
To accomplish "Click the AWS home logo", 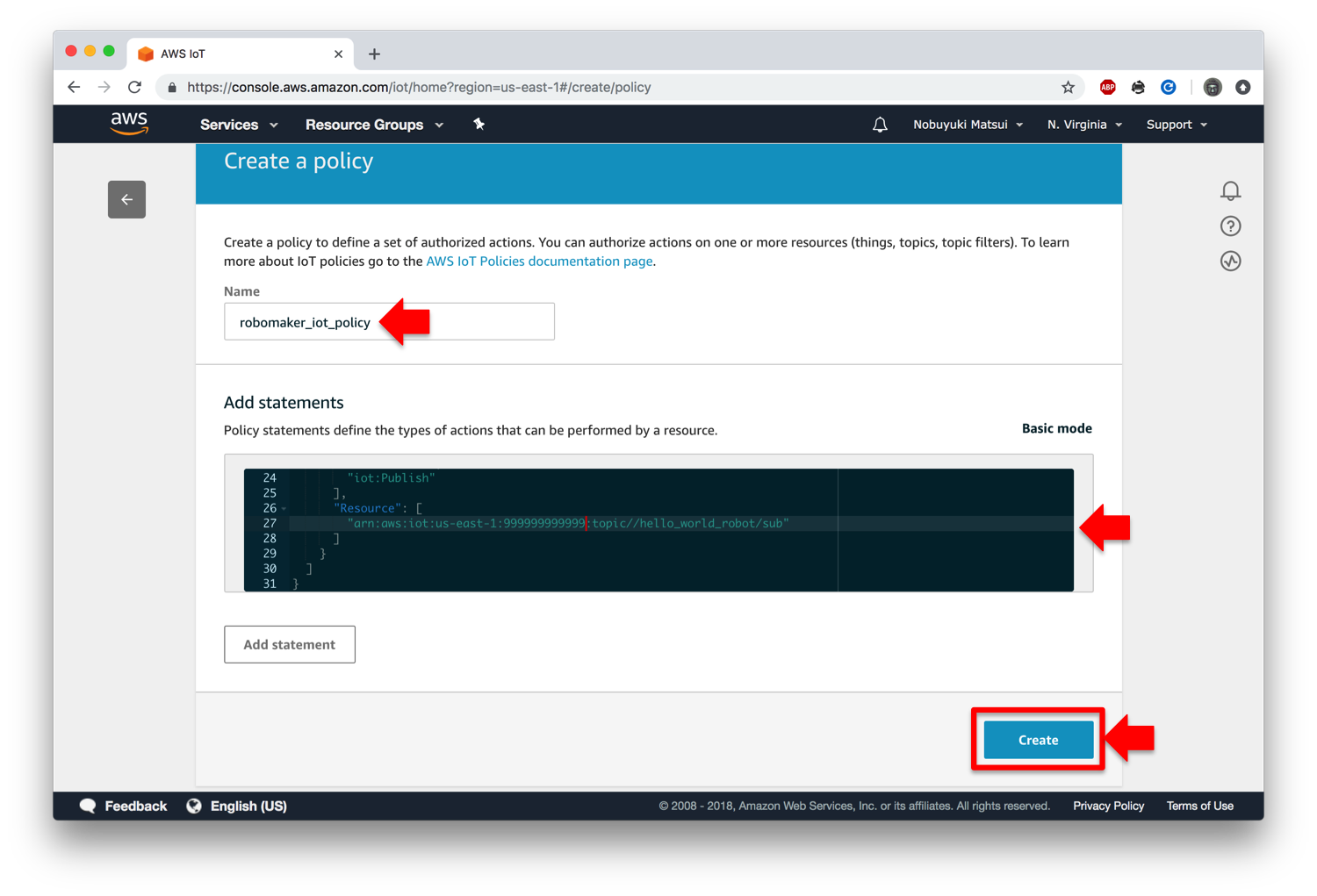I will (128, 124).
